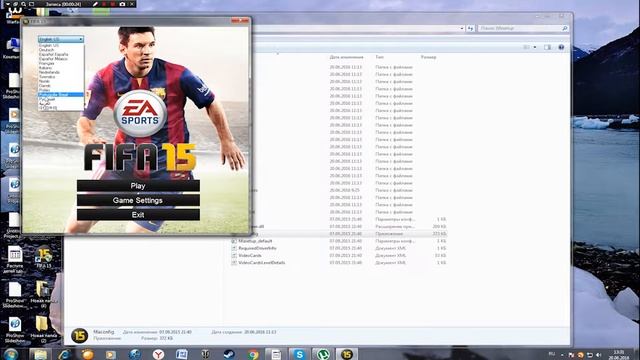Open the Explorer address bar history dropdown
Screen dimensions: 640x360
pyautogui.click(x=462, y=28)
